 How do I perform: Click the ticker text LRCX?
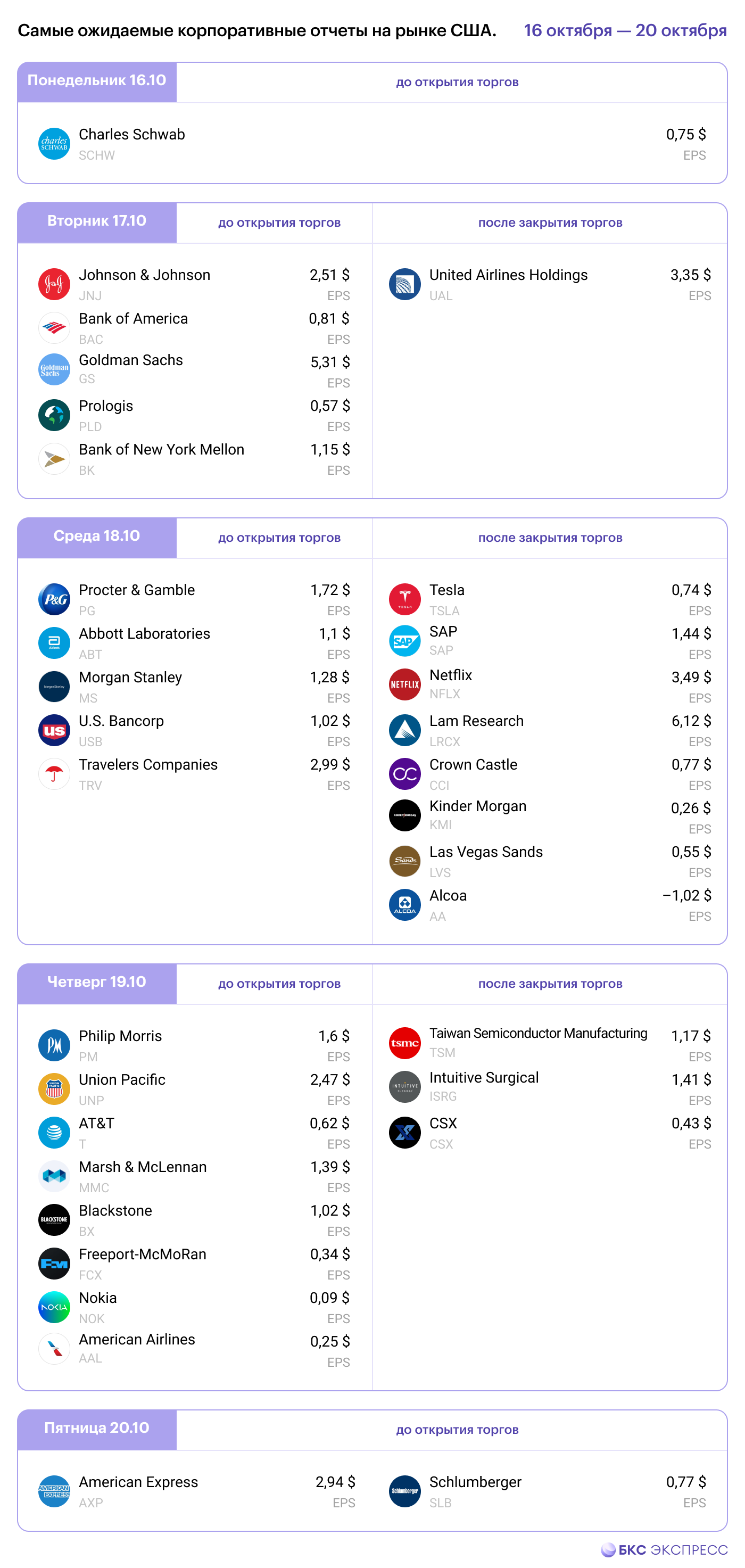pyautogui.click(x=445, y=742)
